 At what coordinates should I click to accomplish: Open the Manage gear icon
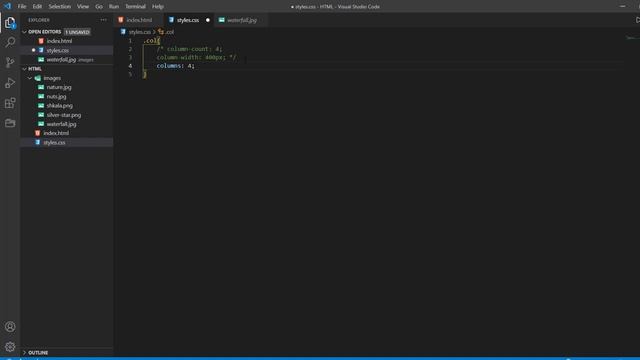(10, 347)
